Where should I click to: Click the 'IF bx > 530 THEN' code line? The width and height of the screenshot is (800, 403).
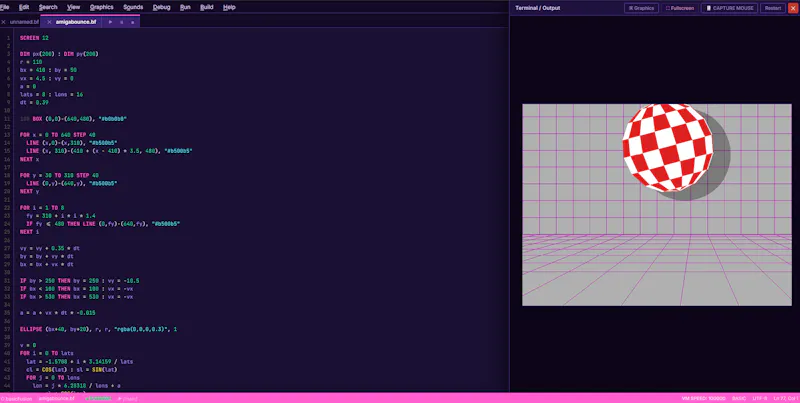pyautogui.click(x=76, y=297)
